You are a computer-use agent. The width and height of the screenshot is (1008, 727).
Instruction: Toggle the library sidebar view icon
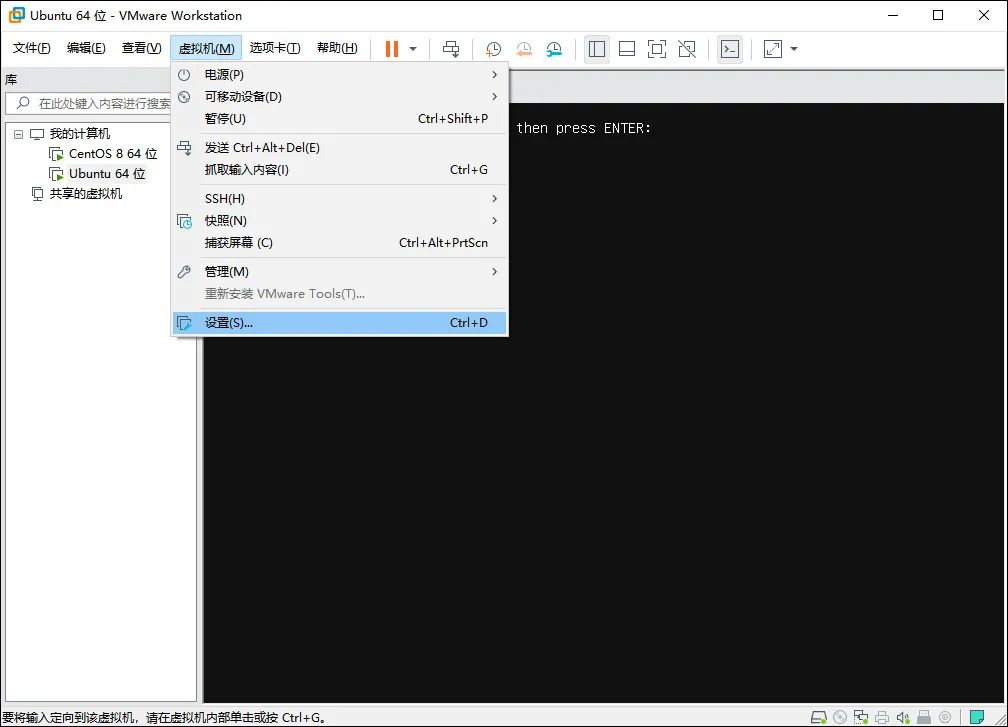(x=597, y=49)
